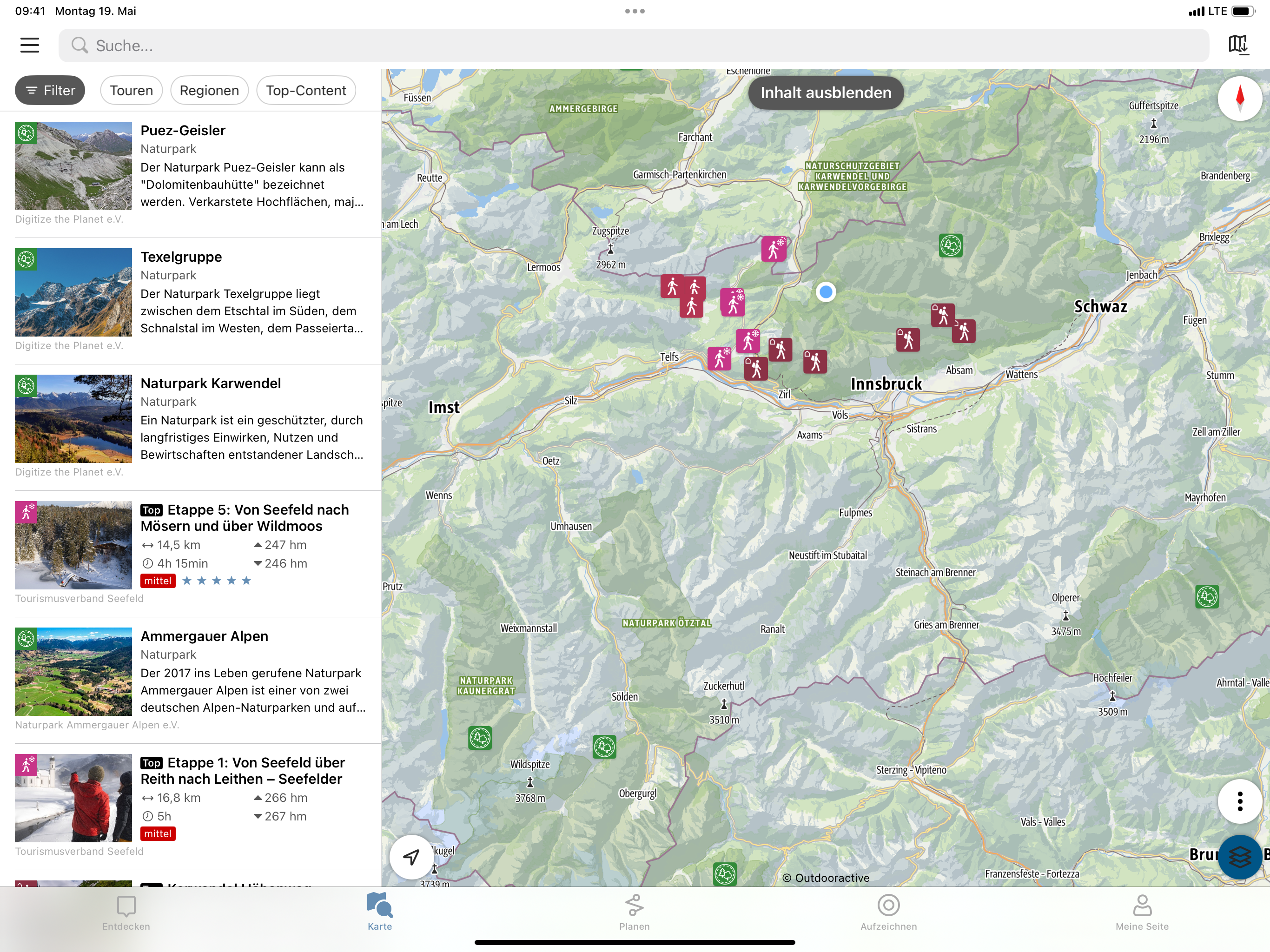Select green nature park marker in Karwendel
The image size is (1270, 952).
click(951, 246)
